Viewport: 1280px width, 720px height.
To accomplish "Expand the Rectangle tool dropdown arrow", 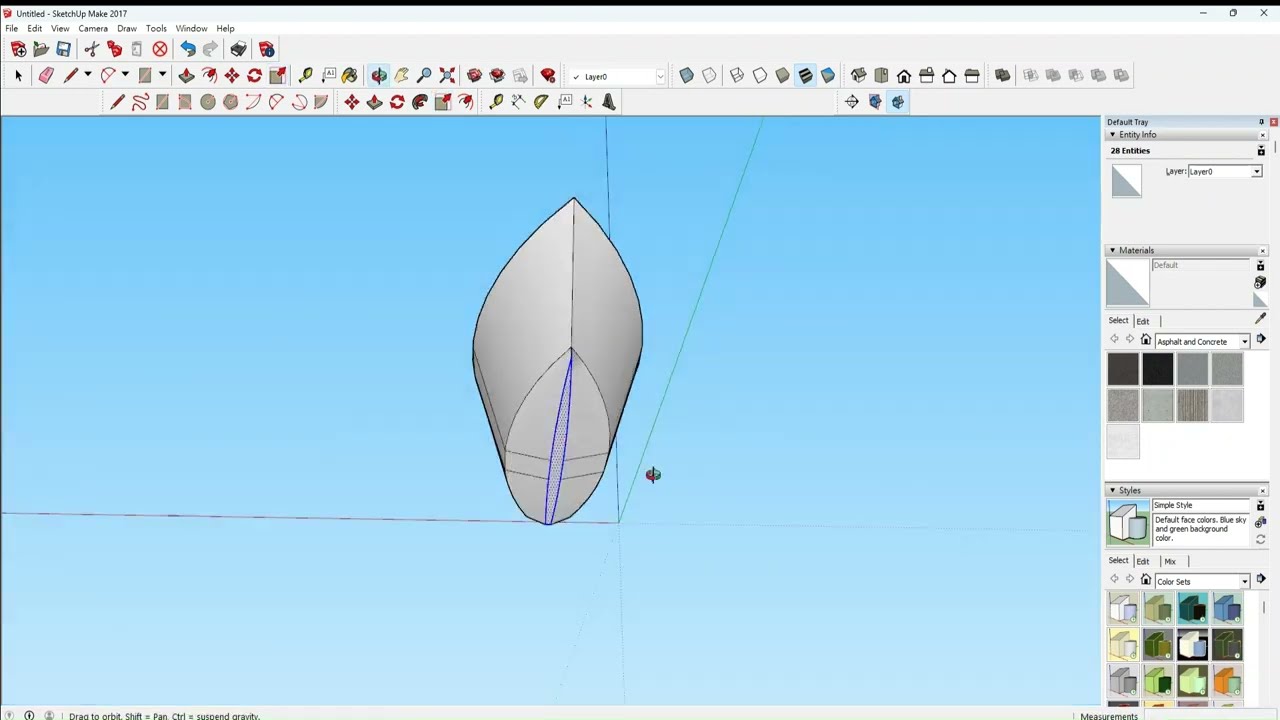I will point(162,75).
